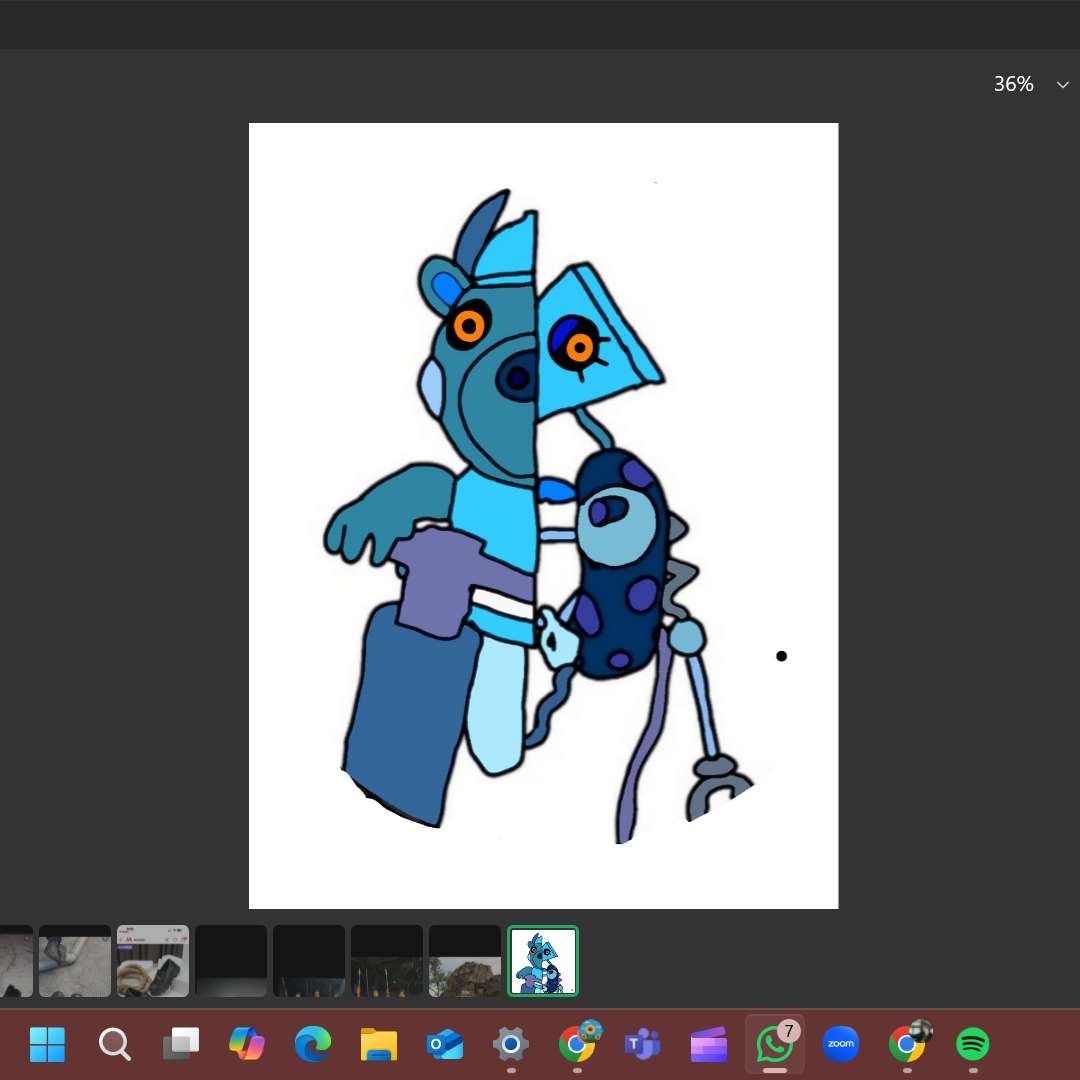The height and width of the screenshot is (1080, 1080).
Task: Open the first Chrome profile with flower badge
Action: click(577, 1045)
